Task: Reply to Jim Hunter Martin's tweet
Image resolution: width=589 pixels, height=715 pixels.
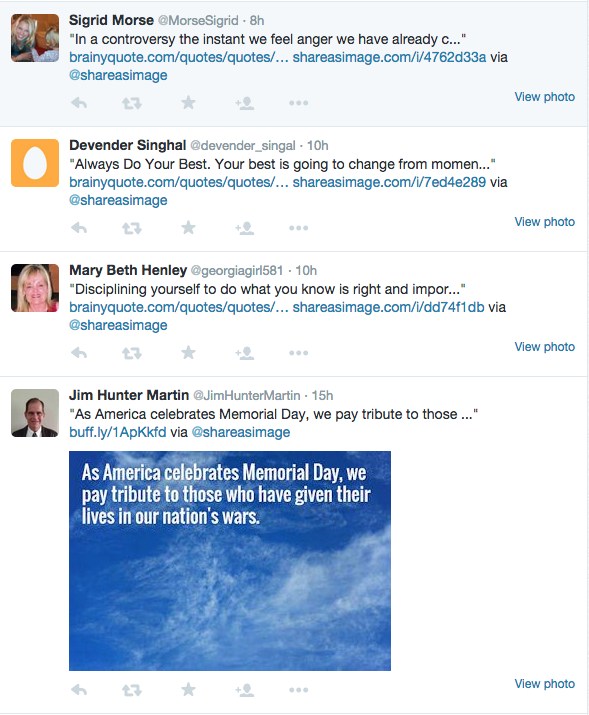Action: pos(79,690)
